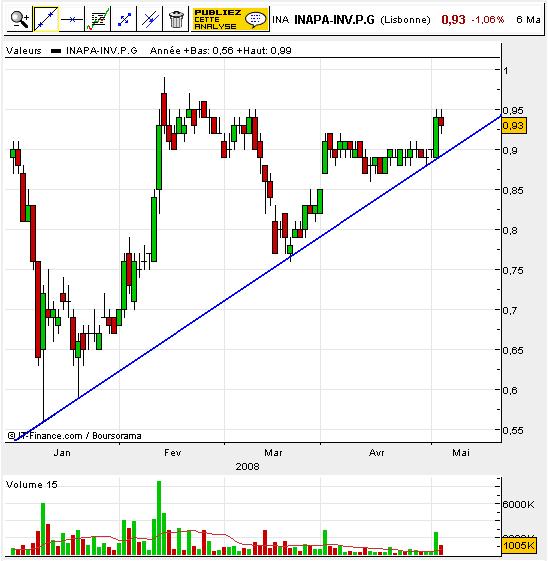Click the 6000K volume axis label
Image resolution: width=548 pixels, height=561 pixels.
pos(518,504)
